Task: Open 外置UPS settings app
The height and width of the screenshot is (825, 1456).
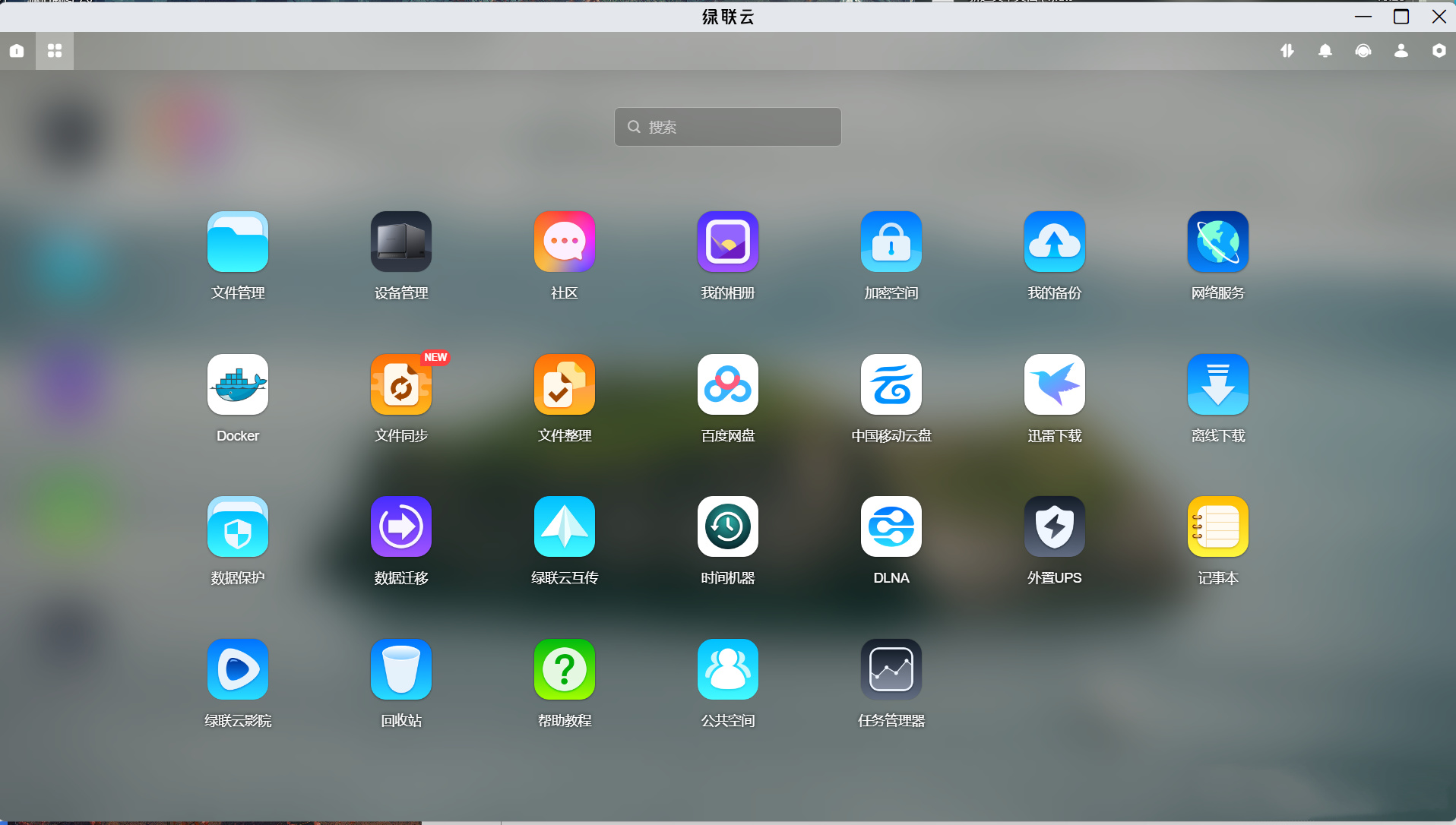Action: 1055,526
